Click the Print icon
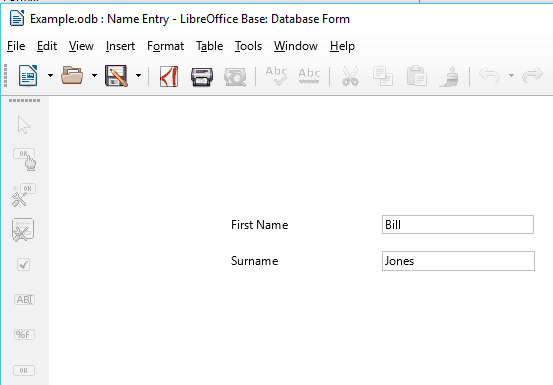The image size is (553, 385). point(202,77)
